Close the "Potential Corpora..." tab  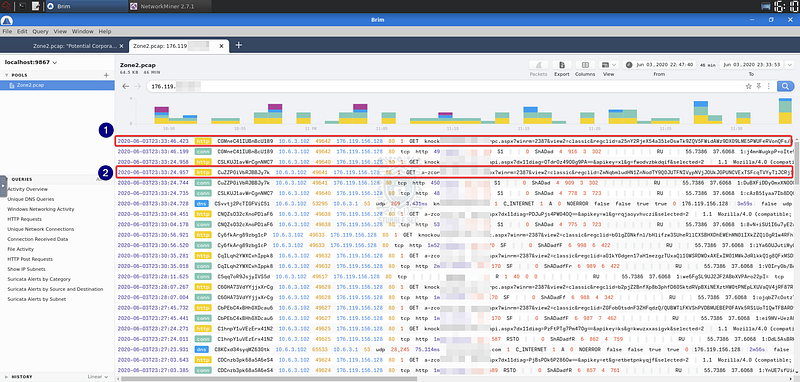click(x=121, y=45)
